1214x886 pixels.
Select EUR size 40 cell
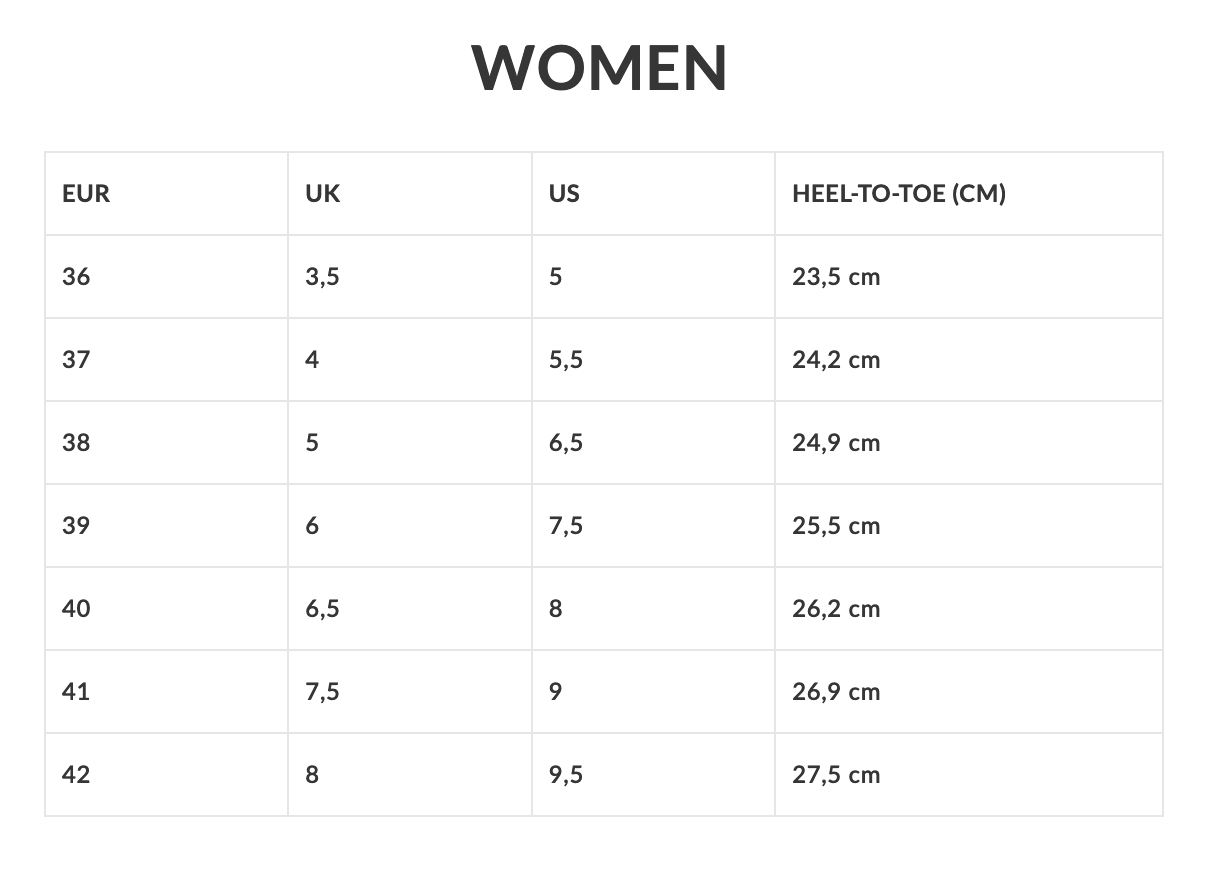[76, 609]
